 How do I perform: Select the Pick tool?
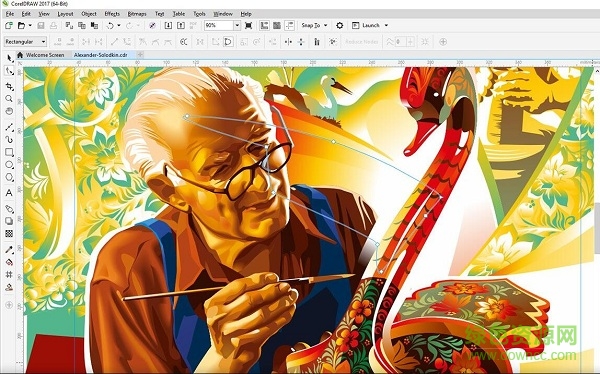[9, 59]
